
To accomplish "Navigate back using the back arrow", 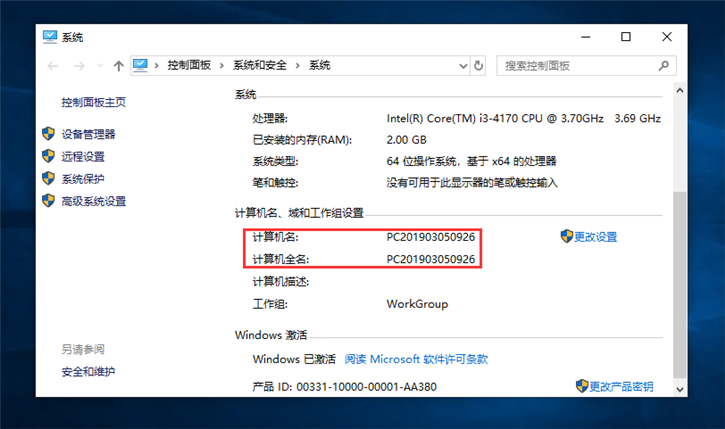I will click(53, 65).
